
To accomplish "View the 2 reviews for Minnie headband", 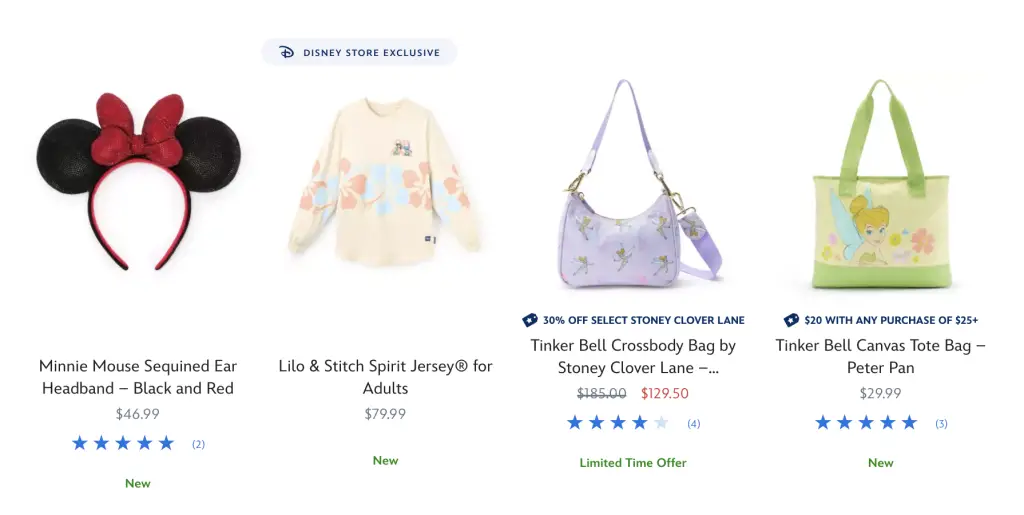I will click(198, 444).
